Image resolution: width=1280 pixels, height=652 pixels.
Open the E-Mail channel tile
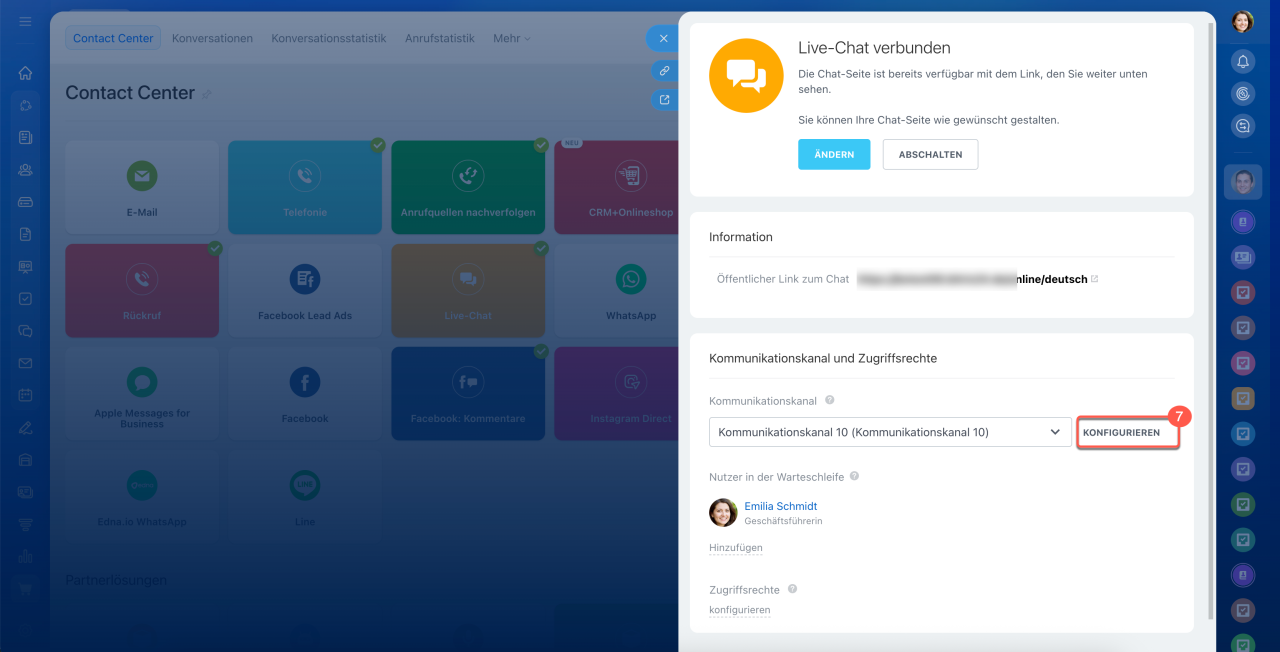point(142,186)
